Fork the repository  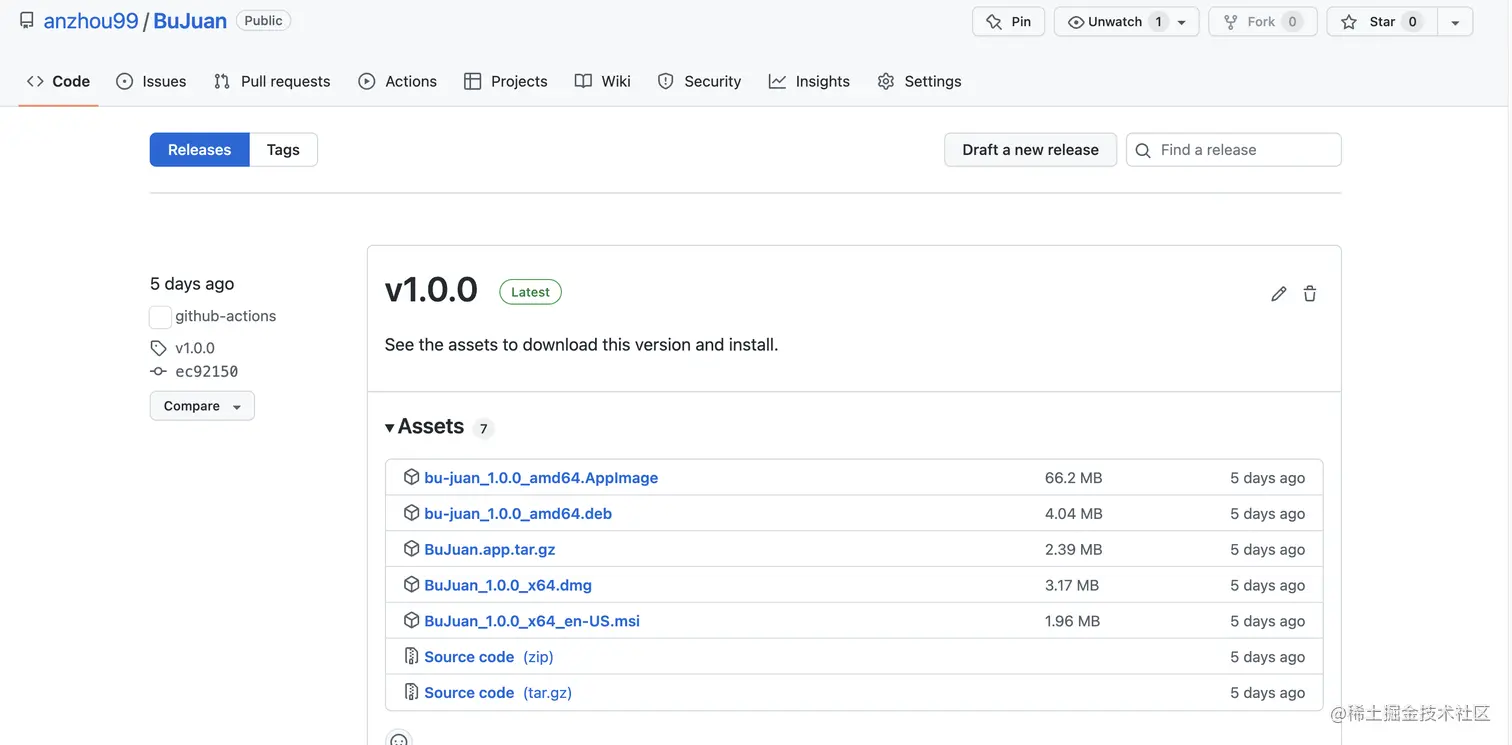(x=1262, y=22)
